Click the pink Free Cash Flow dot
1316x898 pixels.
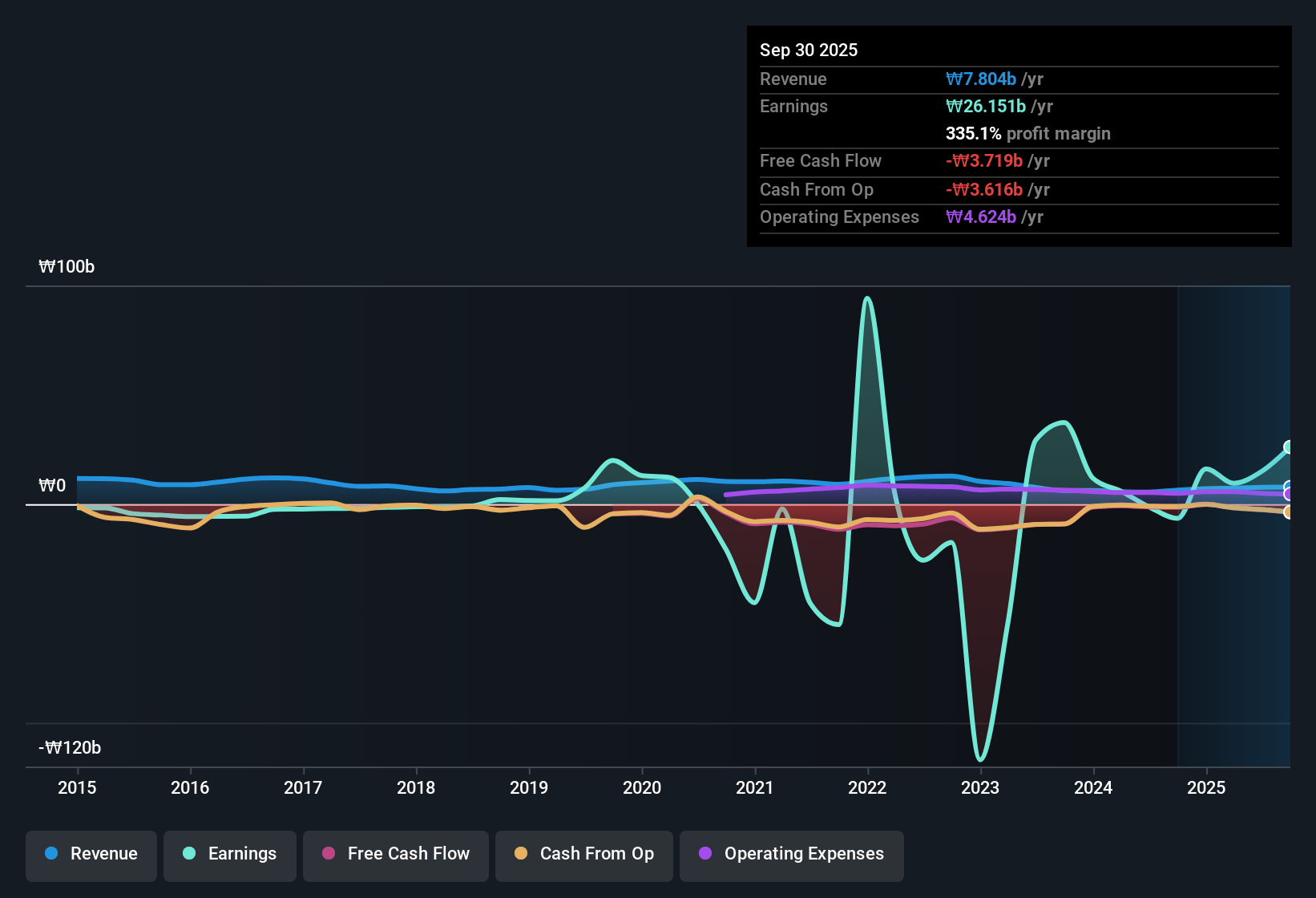pyautogui.click(x=329, y=854)
